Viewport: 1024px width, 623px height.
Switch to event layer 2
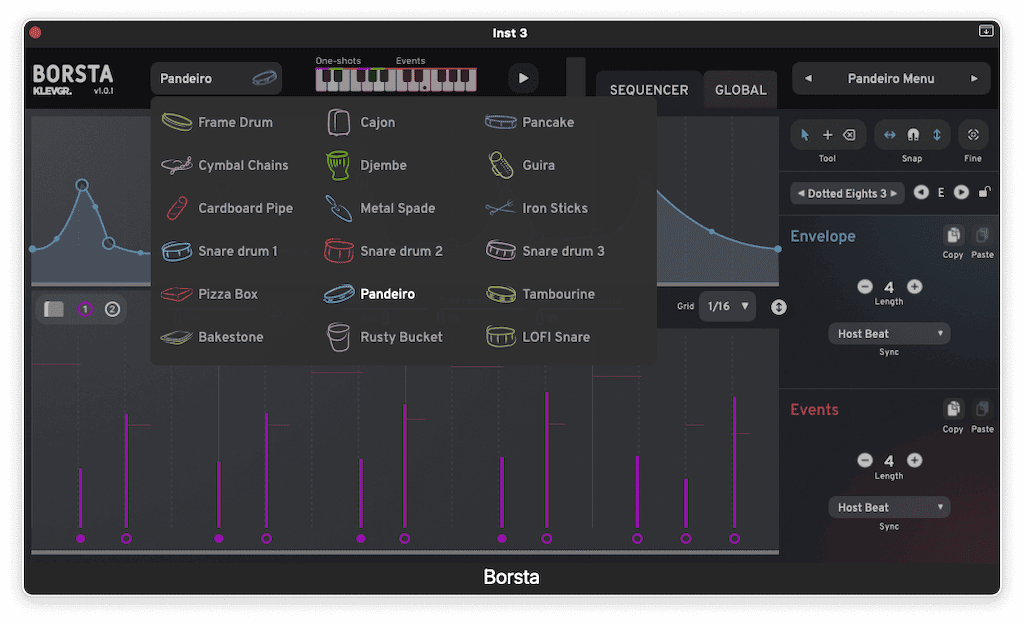[112, 309]
